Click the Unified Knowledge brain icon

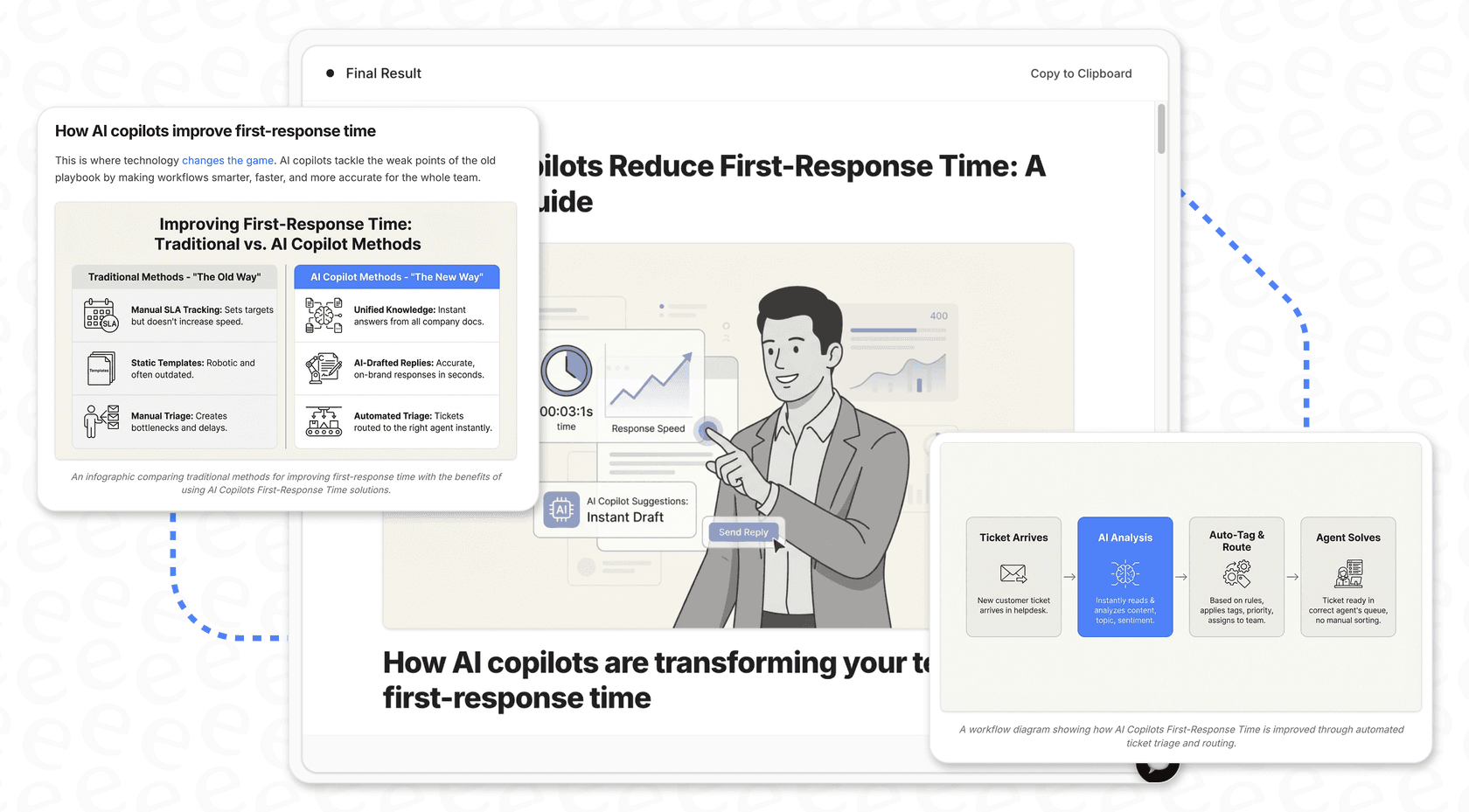[x=324, y=316]
